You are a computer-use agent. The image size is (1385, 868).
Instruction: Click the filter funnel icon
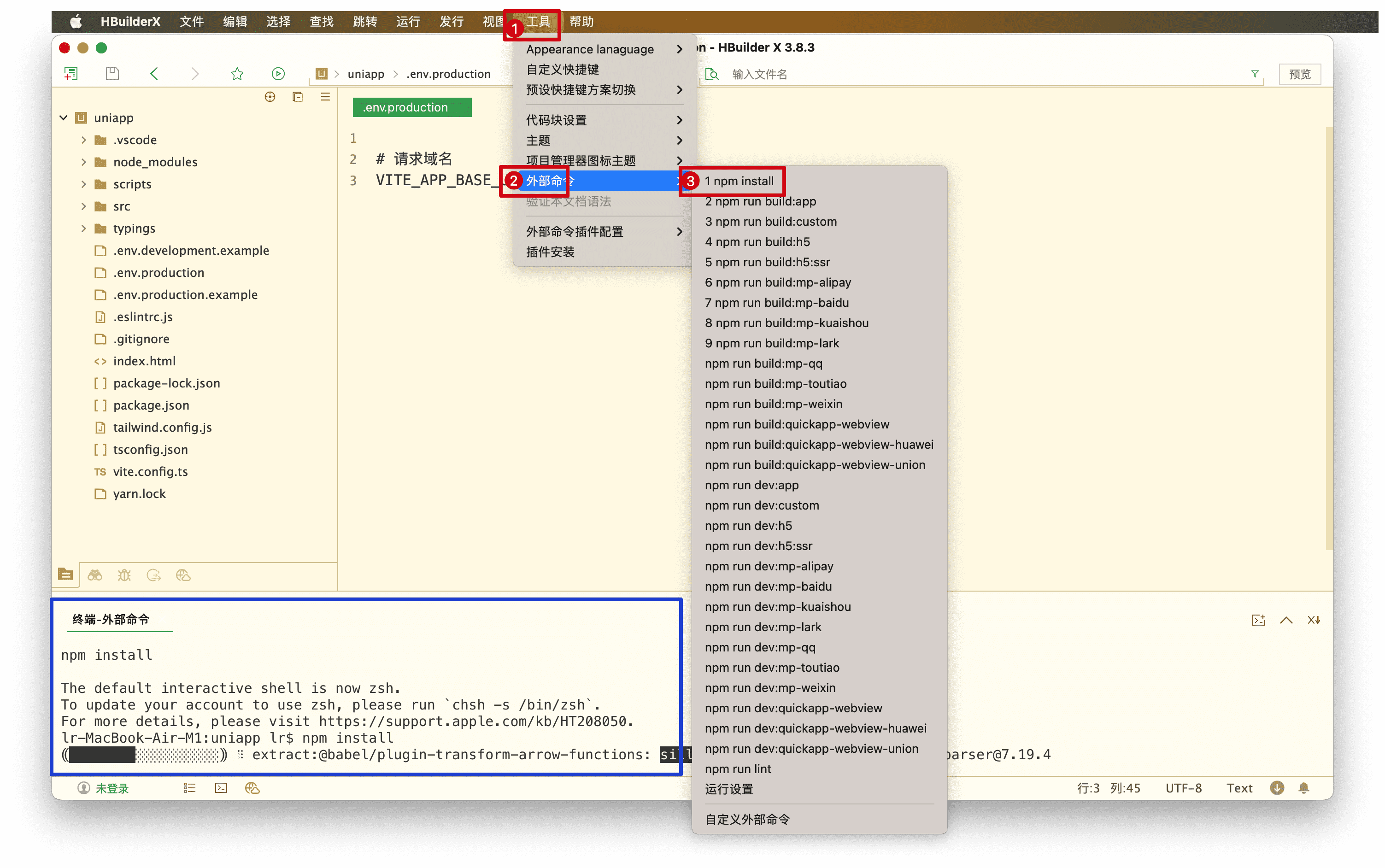click(1255, 74)
